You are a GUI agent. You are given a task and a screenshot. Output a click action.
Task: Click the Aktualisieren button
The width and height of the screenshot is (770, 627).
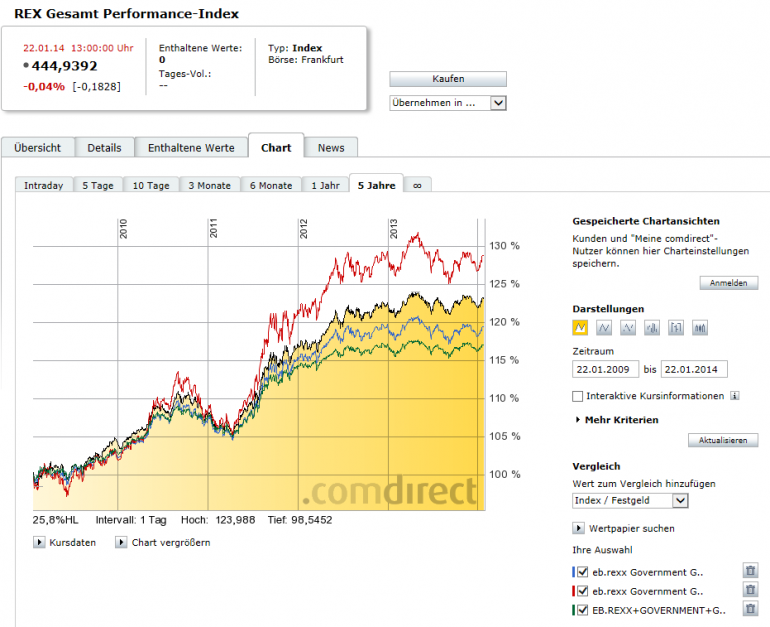723,440
